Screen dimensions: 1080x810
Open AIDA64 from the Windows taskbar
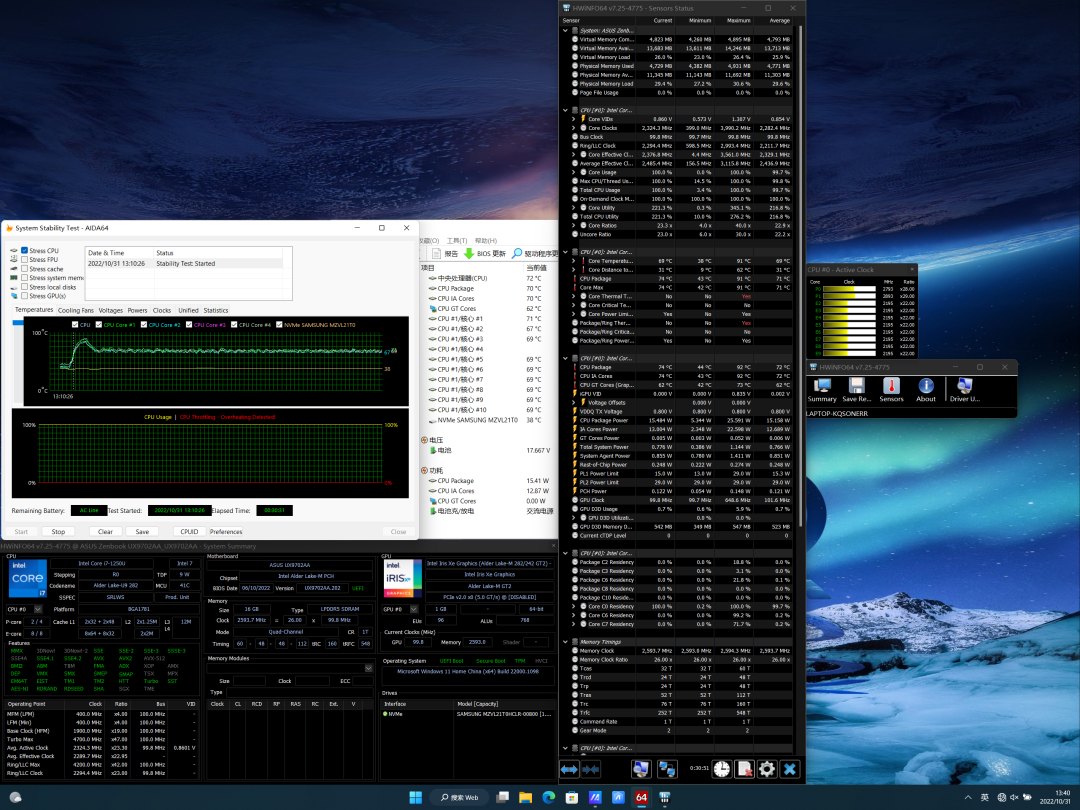641,797
